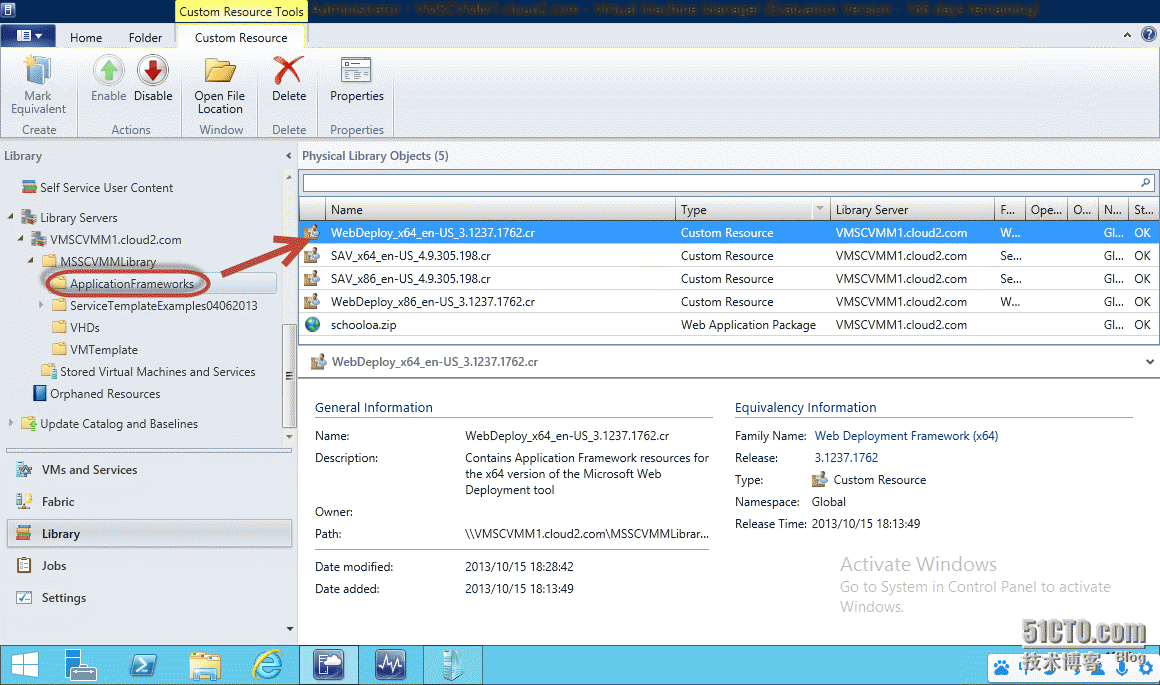Open the VMs and Services workspace
The image size is (1160, 685).
[x=149, y=470]
